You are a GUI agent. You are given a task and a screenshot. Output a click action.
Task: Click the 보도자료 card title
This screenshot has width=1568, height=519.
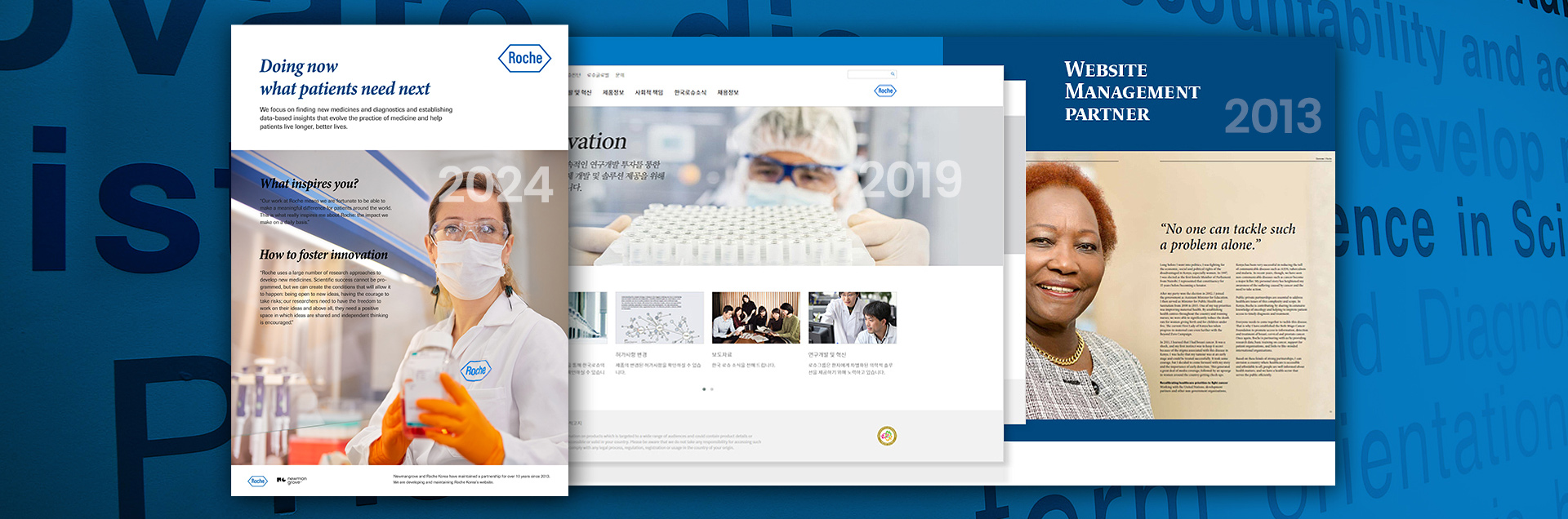coord(722,355)
